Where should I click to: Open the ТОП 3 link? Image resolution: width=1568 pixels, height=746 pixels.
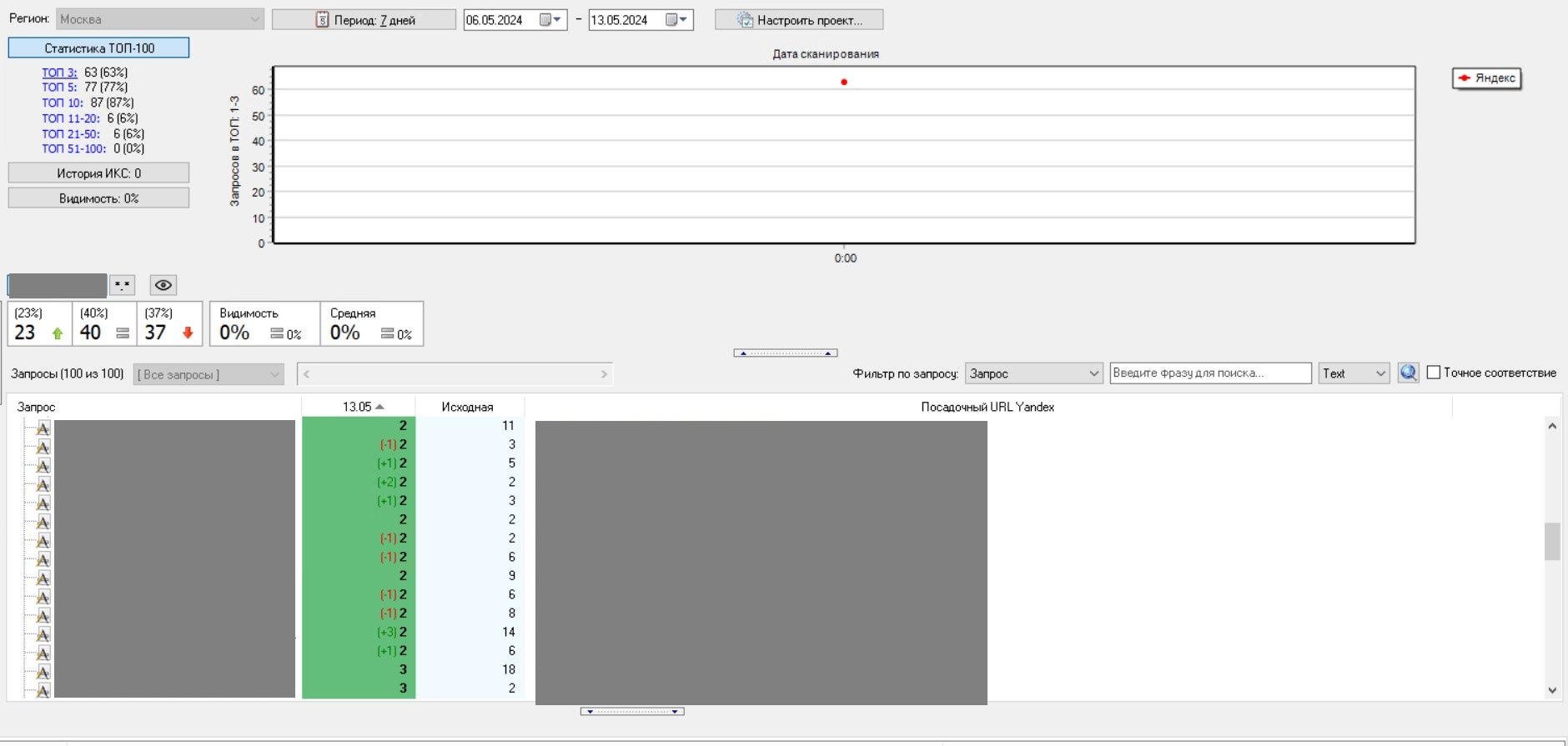click(x=59, y=73)
